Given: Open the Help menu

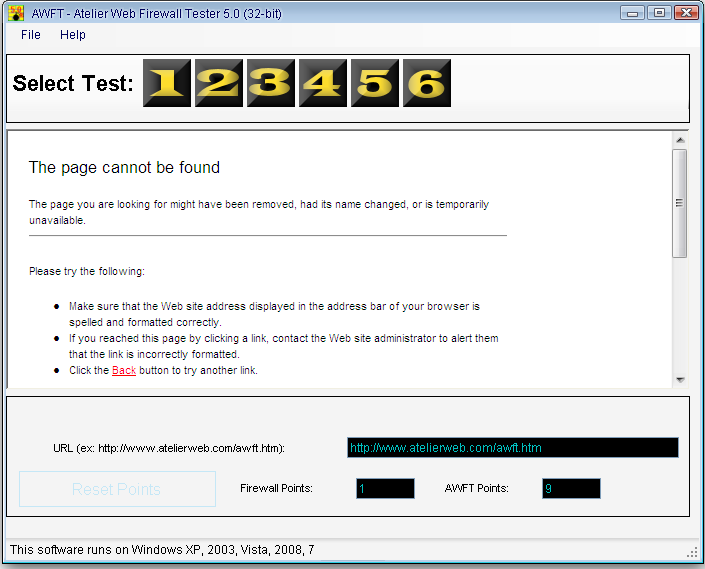Looking at the screenshot, I should coord(73,35).
